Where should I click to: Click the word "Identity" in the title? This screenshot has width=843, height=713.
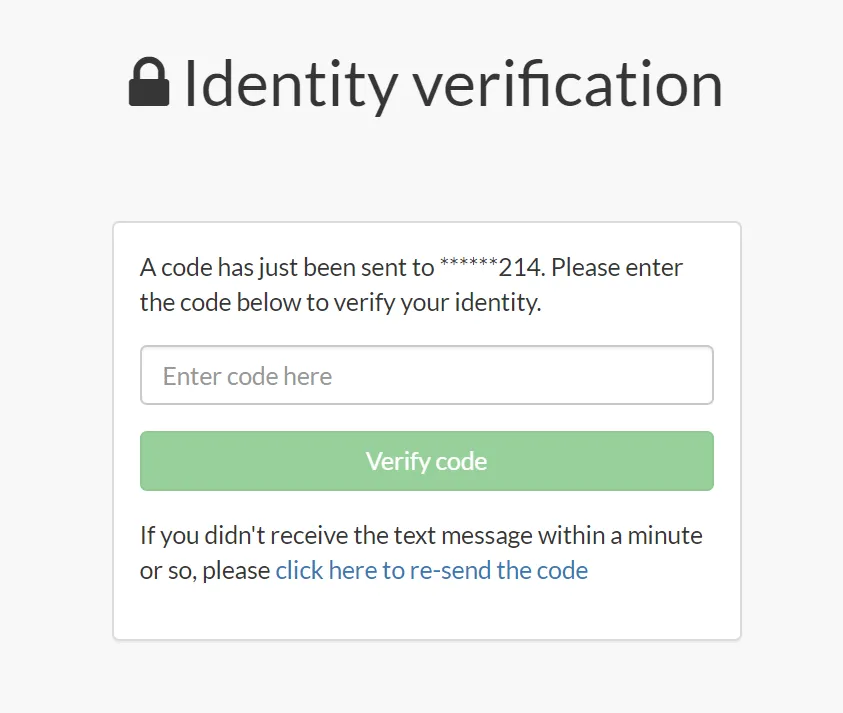click(x=290, y=84)
